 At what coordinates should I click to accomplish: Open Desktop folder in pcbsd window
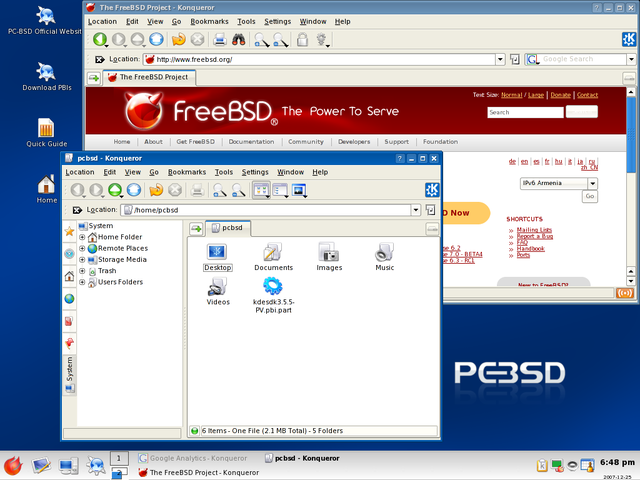pyautogui.click(x=217, y=257)
